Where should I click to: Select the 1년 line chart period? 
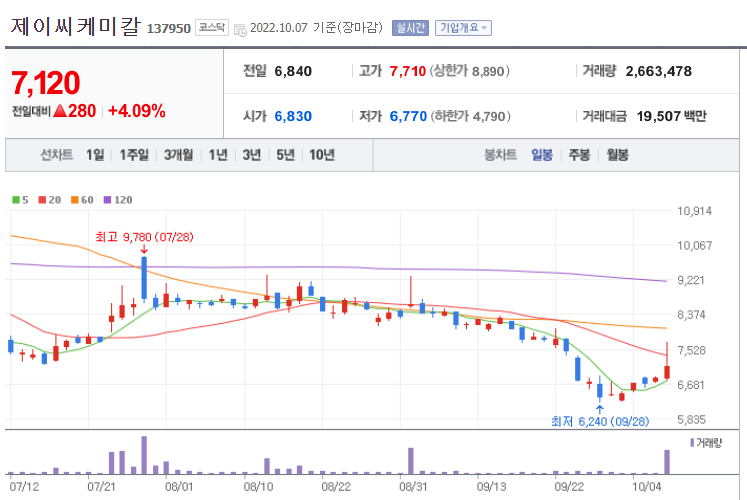(218, 155)
